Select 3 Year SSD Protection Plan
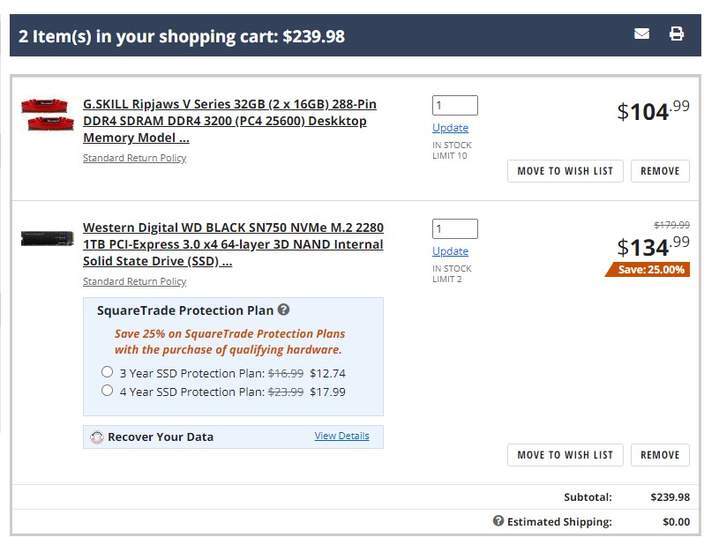The width and height of the screenshot is (719, 545). pyautogui.click(x=107, y=372)
